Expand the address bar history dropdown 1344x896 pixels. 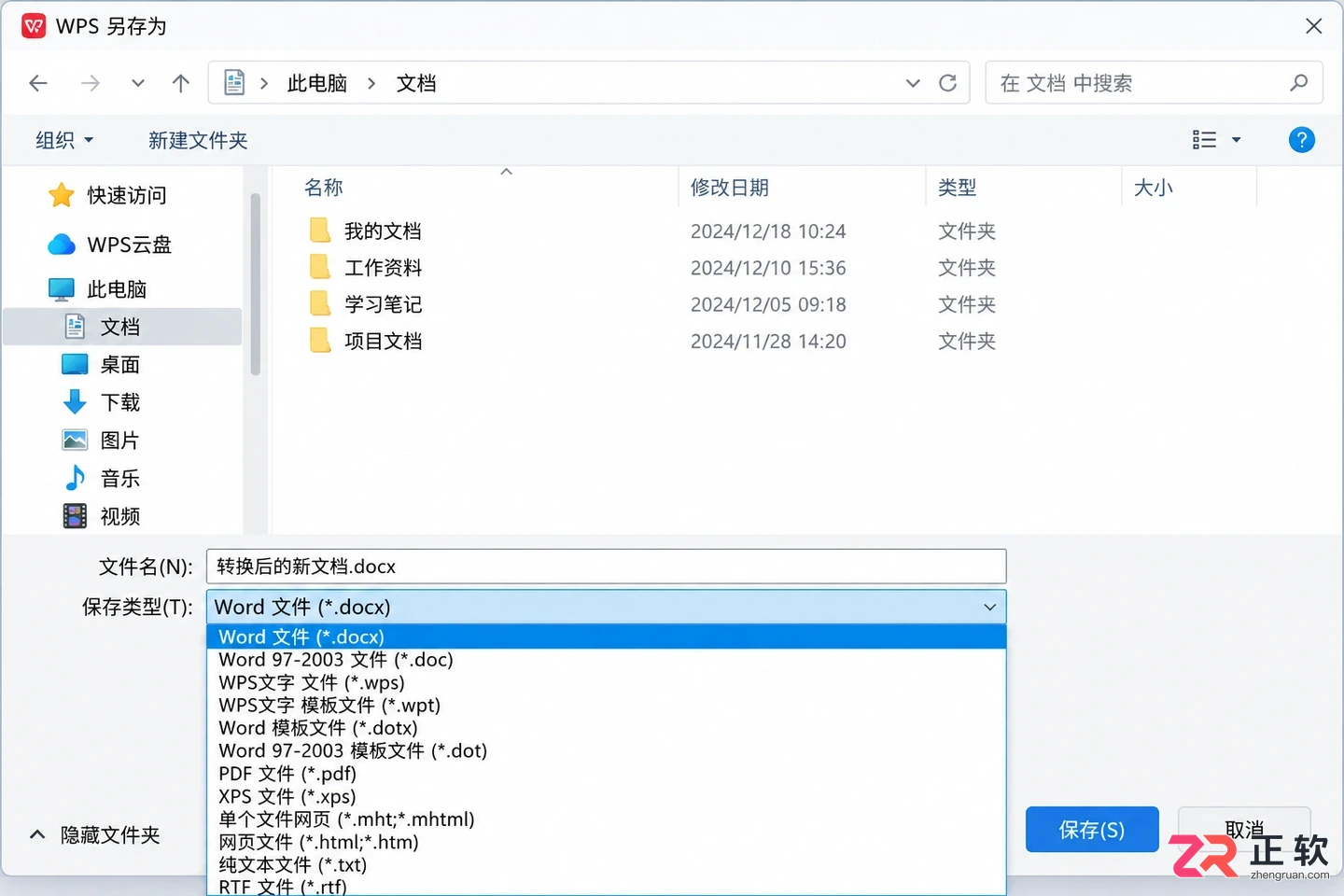click(x=913, y=83)
